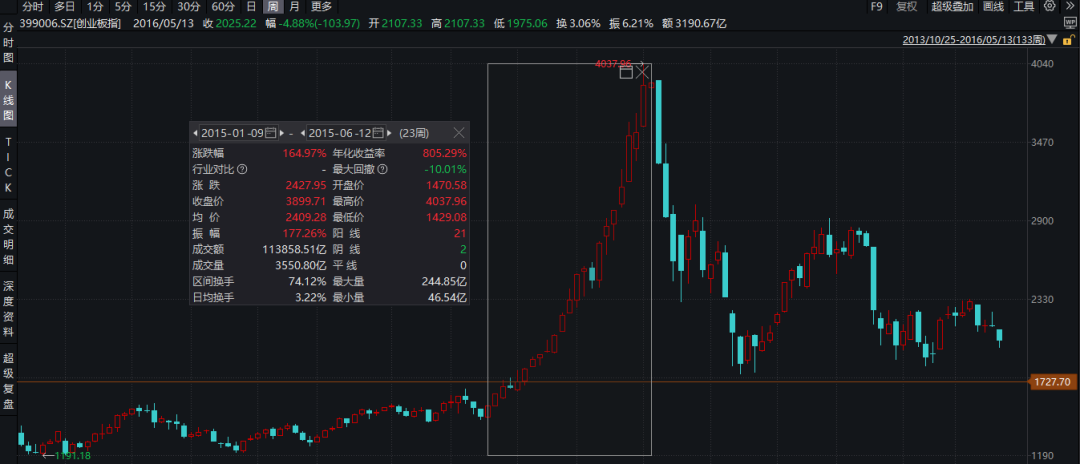
Task: Click the 1727.70 price label marker
Action: coord(1054,381)
